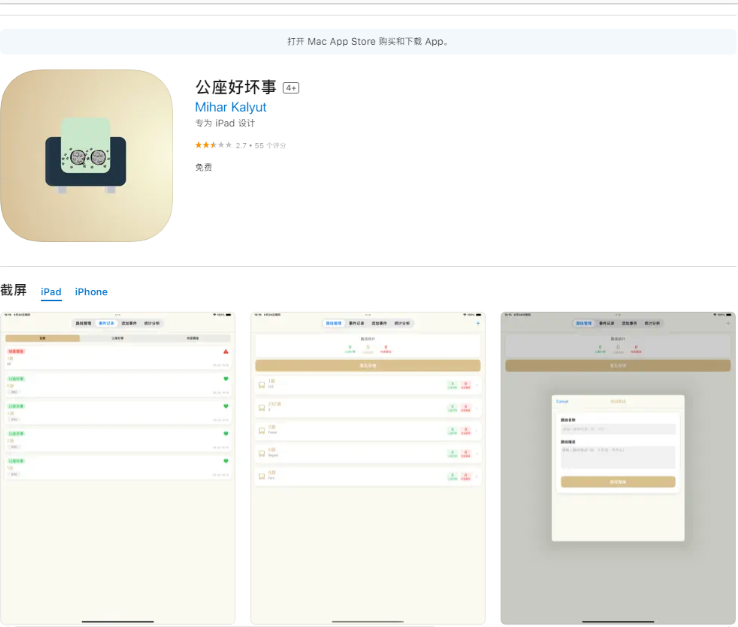Click the 4+ age rating badge

pyautogui.click(x=291, y=88)
